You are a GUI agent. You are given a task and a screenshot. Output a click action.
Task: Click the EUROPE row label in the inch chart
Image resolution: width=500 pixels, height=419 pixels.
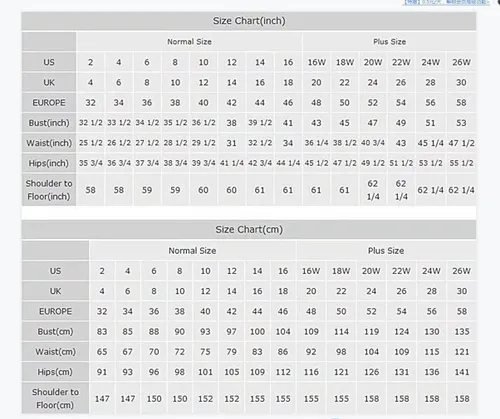49,103
